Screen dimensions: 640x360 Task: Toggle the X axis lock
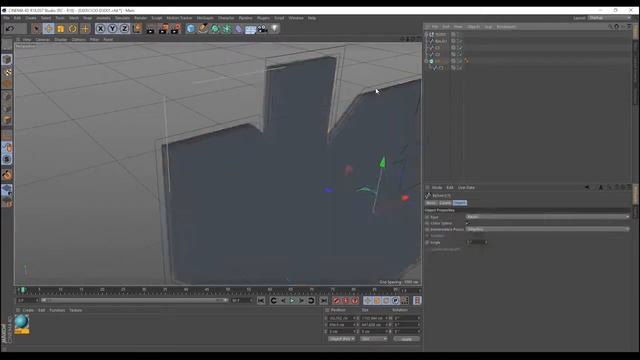pyautogui.click(x=100, y=29)
